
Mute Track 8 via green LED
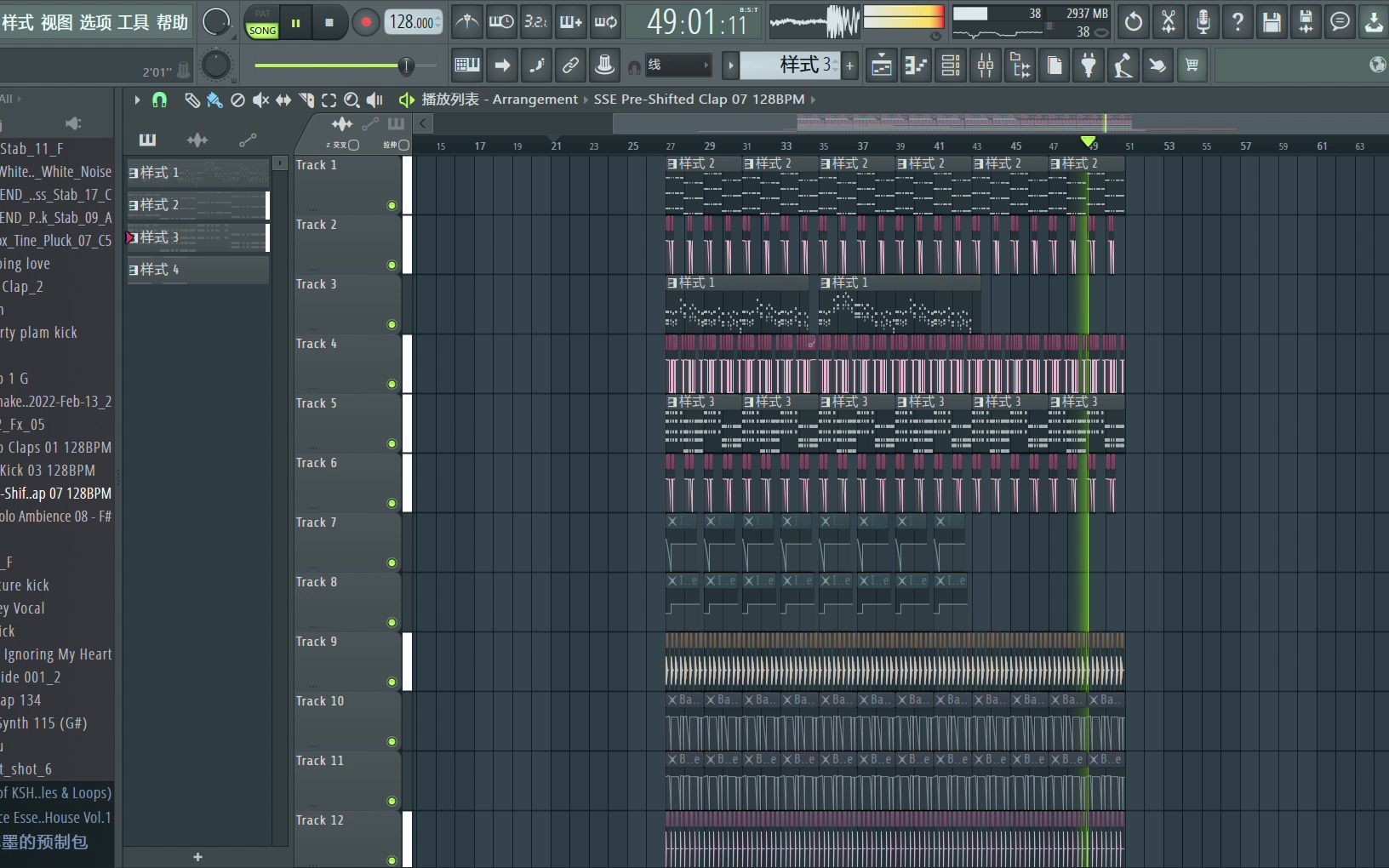392,623
